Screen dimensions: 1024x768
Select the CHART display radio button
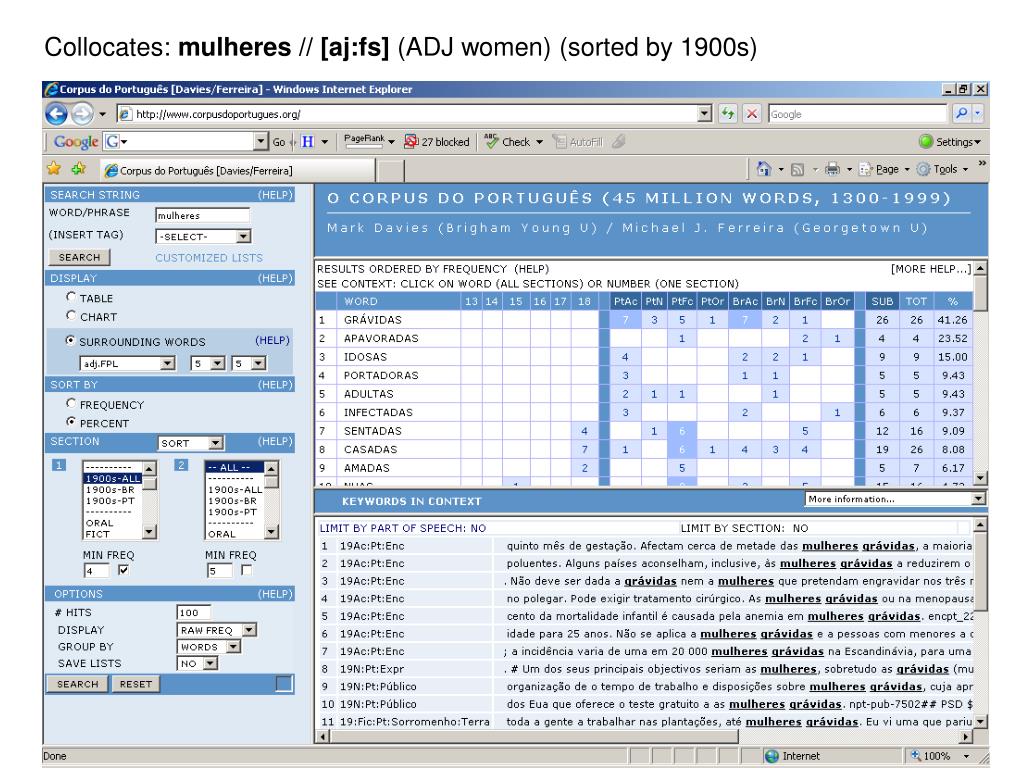[x=71, y=315]
